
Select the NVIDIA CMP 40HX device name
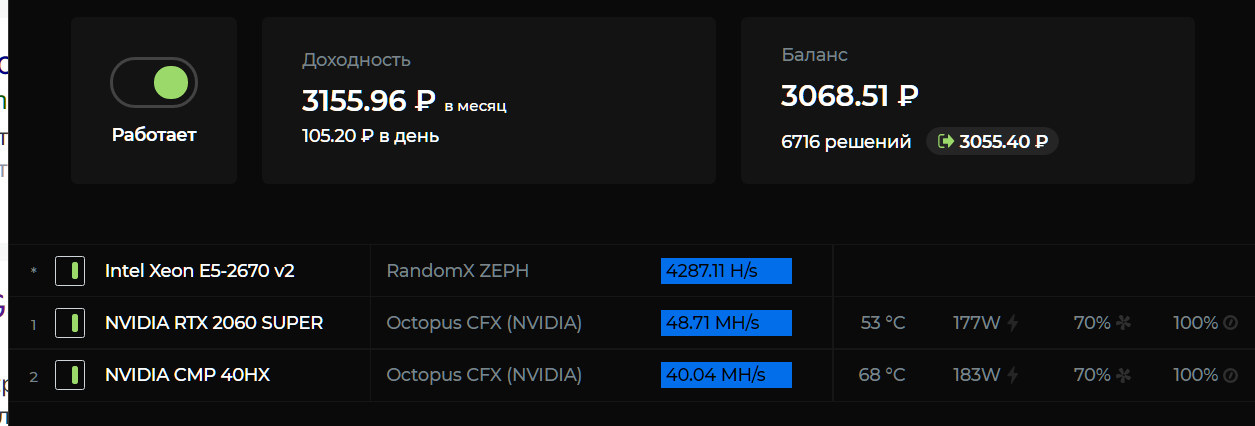click(187, 375)
